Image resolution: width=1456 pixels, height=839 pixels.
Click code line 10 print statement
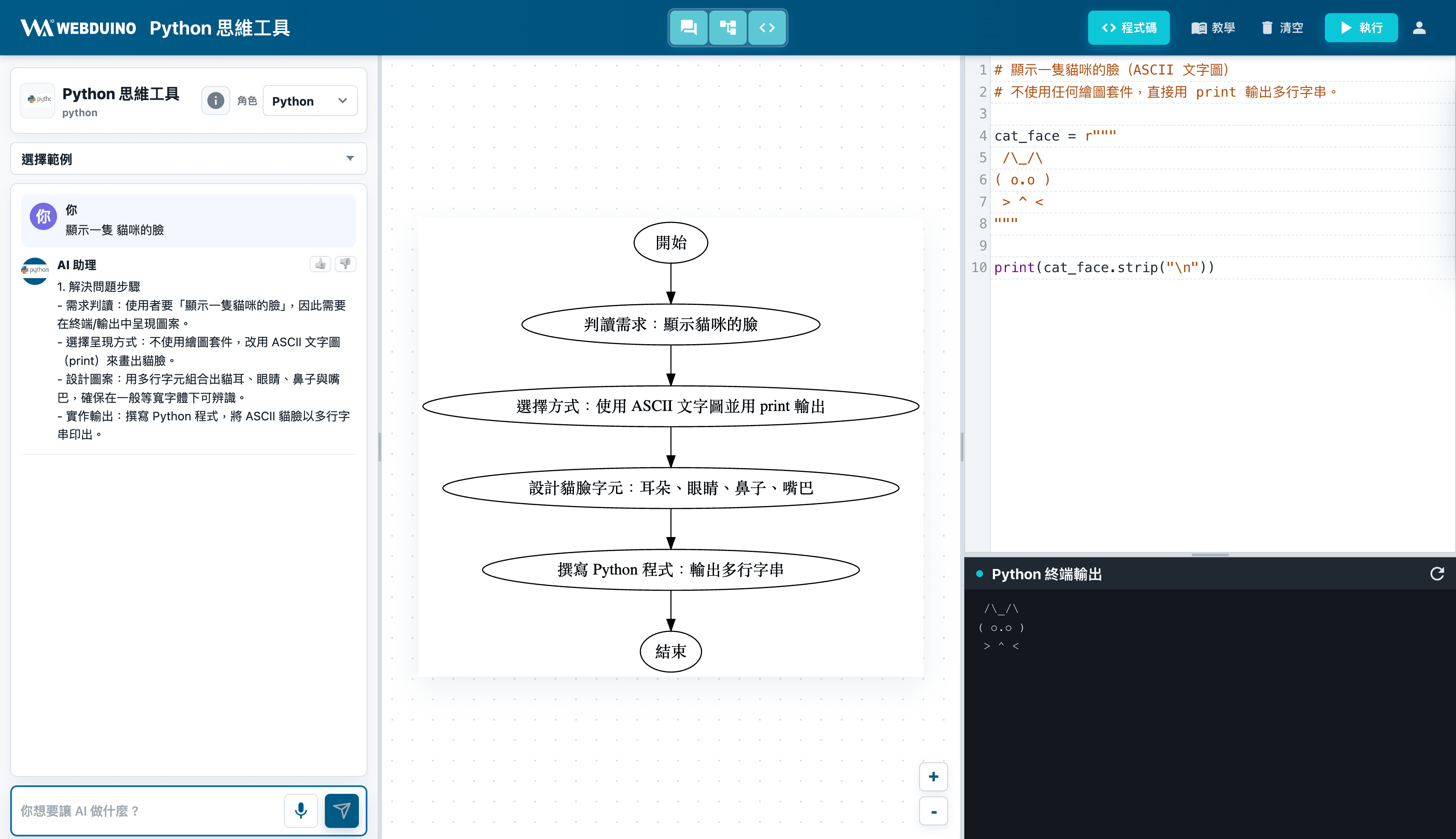[x=1104, y=267]
